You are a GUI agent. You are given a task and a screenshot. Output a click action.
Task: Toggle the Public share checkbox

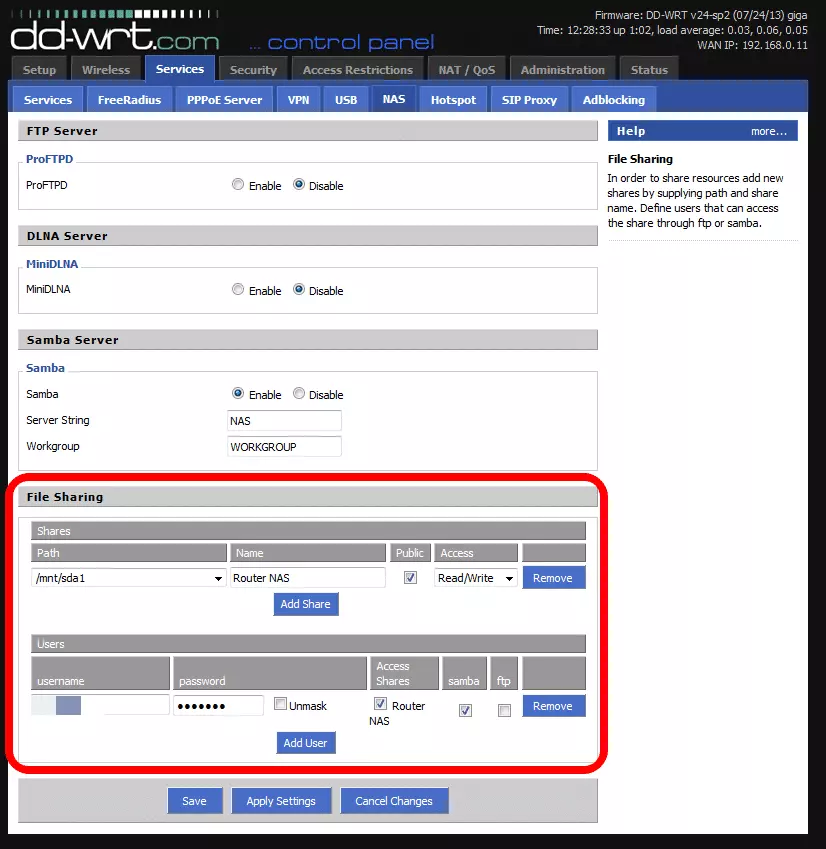point(410,578)
